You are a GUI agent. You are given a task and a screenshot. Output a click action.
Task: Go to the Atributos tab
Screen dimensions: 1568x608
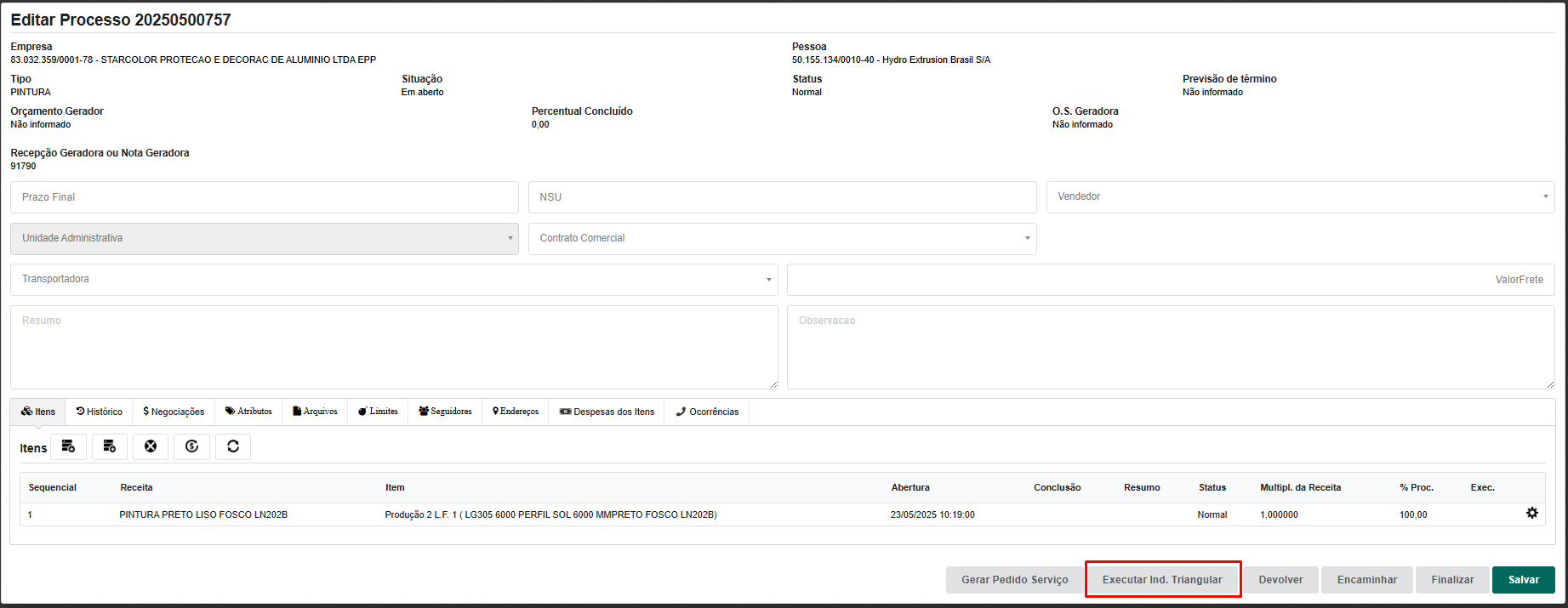(x=248, y=412)
